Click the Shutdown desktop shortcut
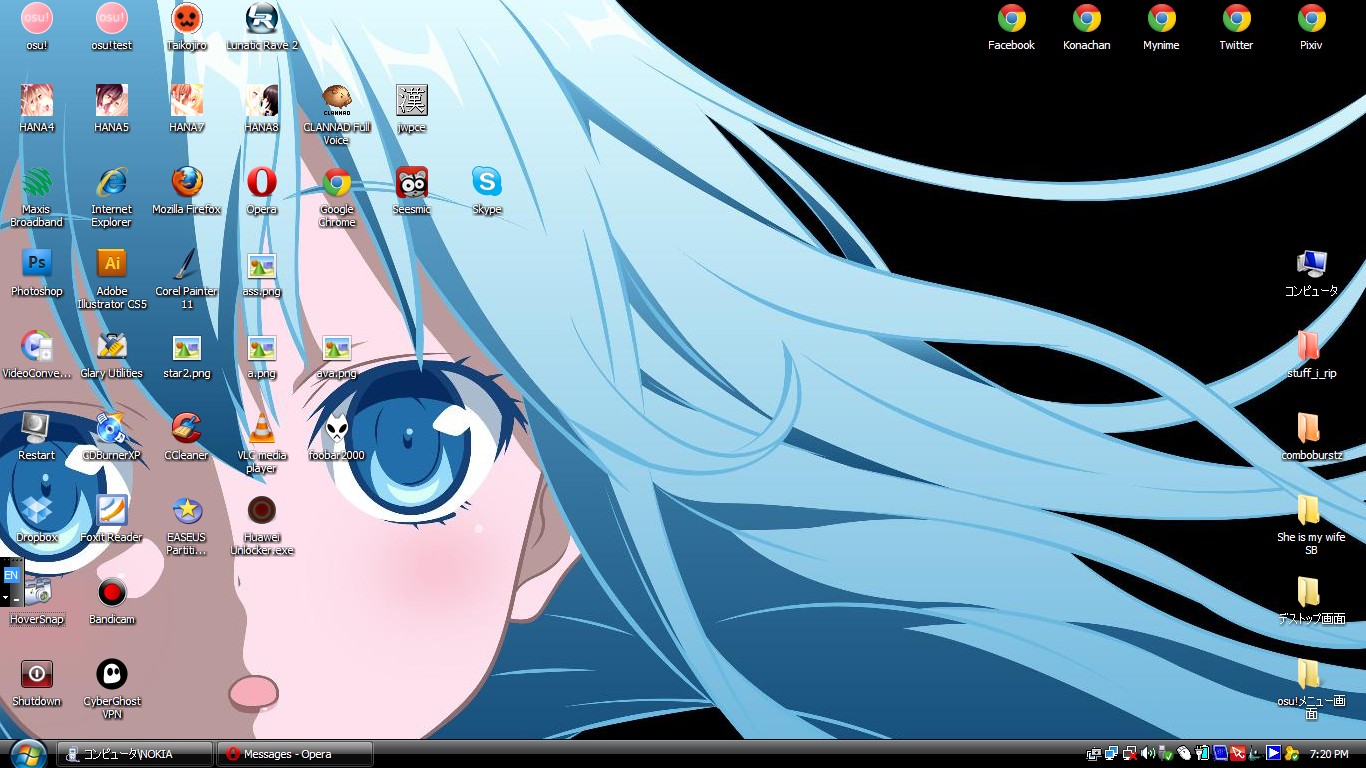This screenshot has width=1366, height=768. (37, 683)
